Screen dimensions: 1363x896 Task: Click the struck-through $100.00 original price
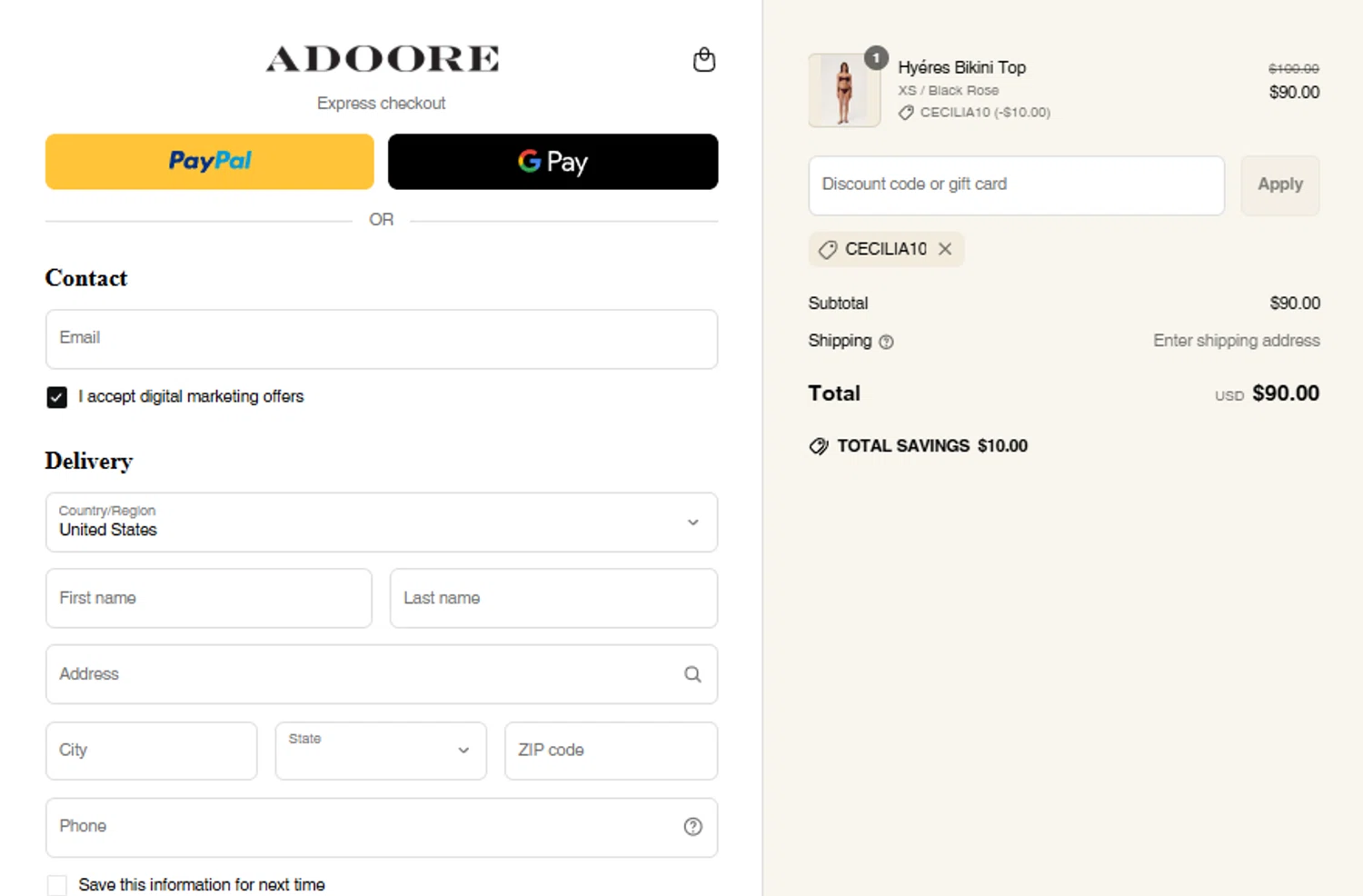[x=1294, y=69]
